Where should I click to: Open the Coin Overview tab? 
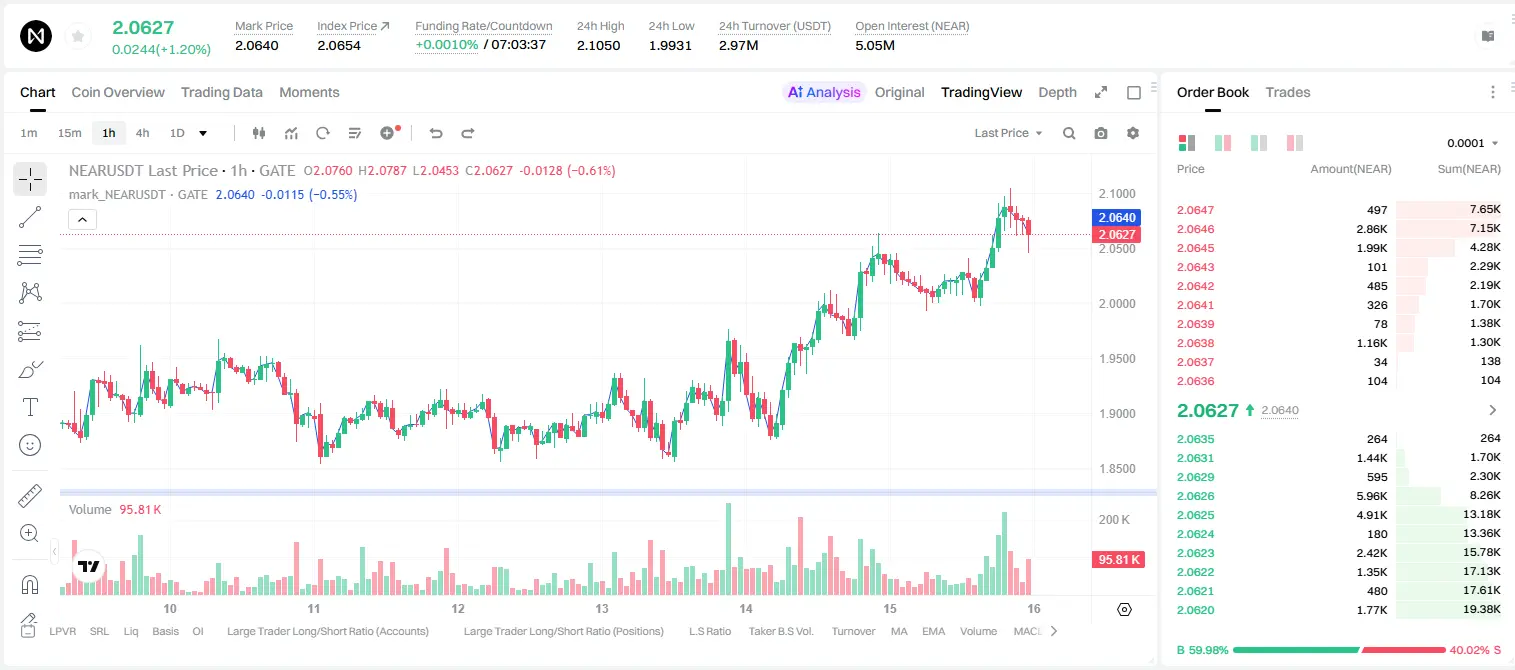(118, 92)
